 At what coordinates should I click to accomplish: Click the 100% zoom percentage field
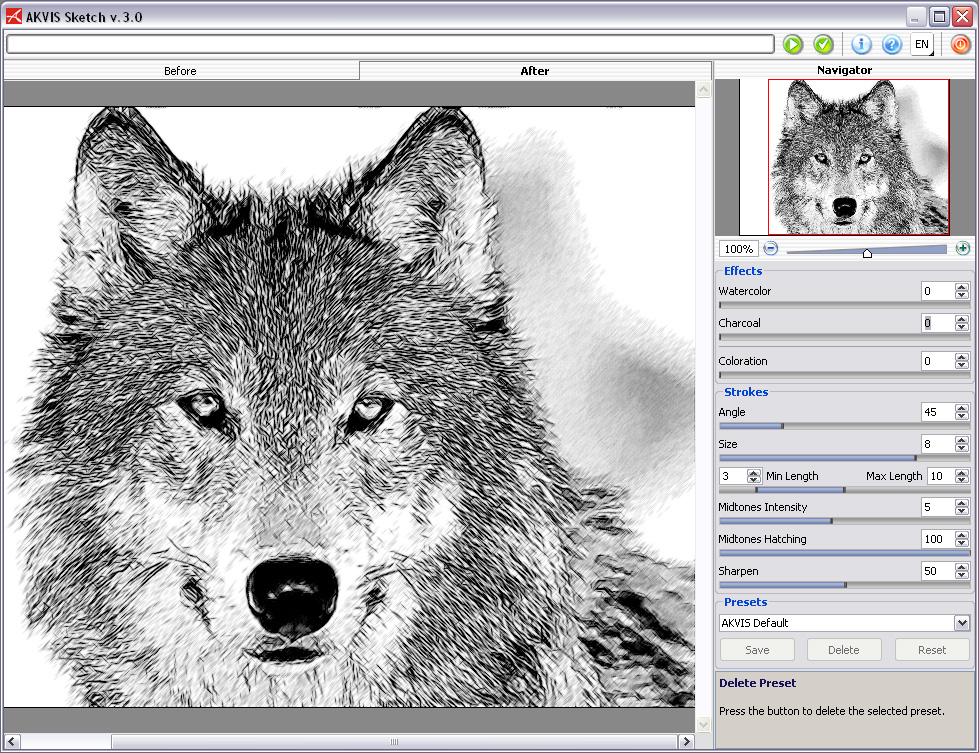pyautogui.click(x=738, y=249)
